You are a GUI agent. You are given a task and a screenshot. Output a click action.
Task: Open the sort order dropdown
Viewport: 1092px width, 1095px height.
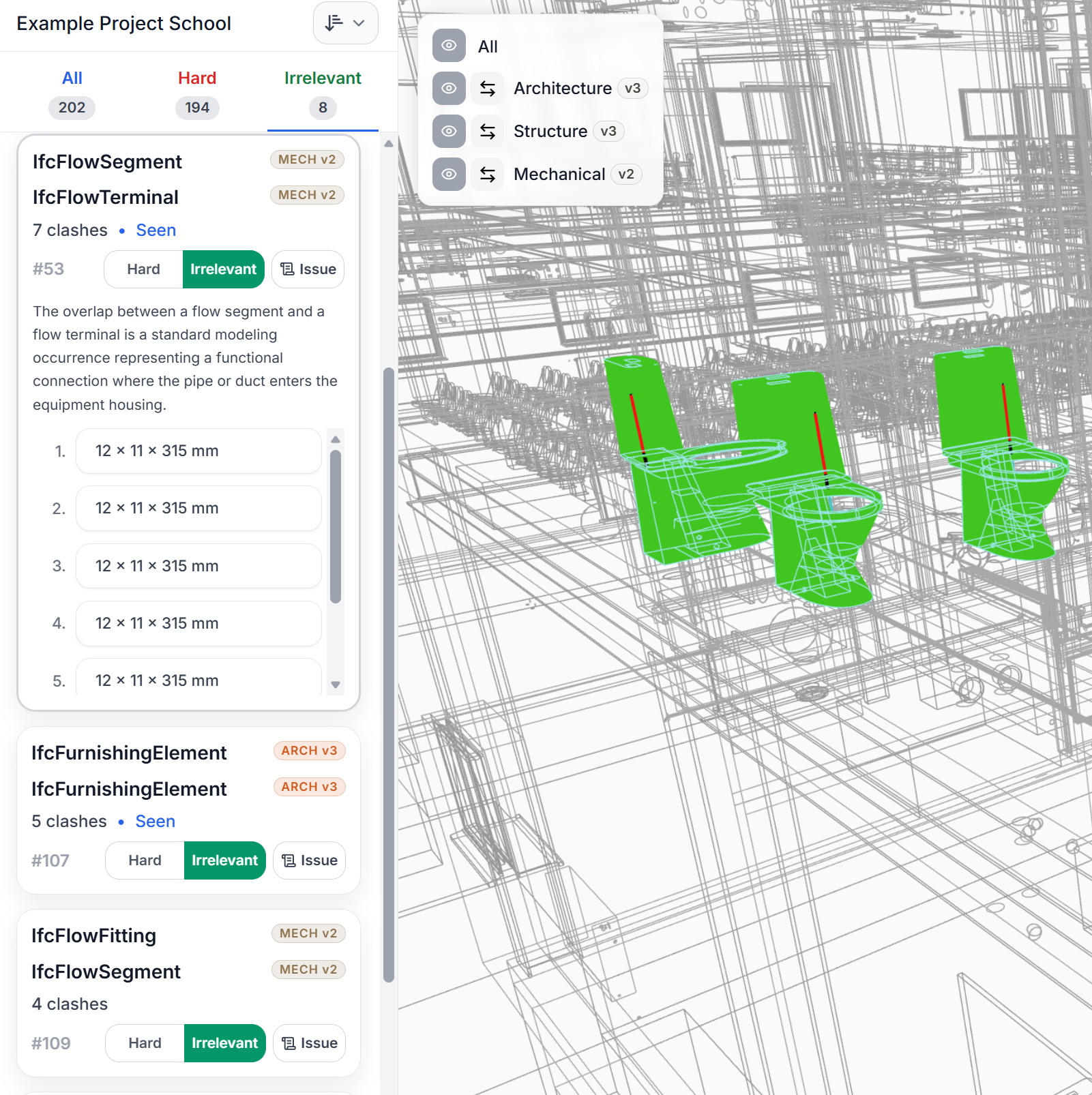[x=345, y=23]
